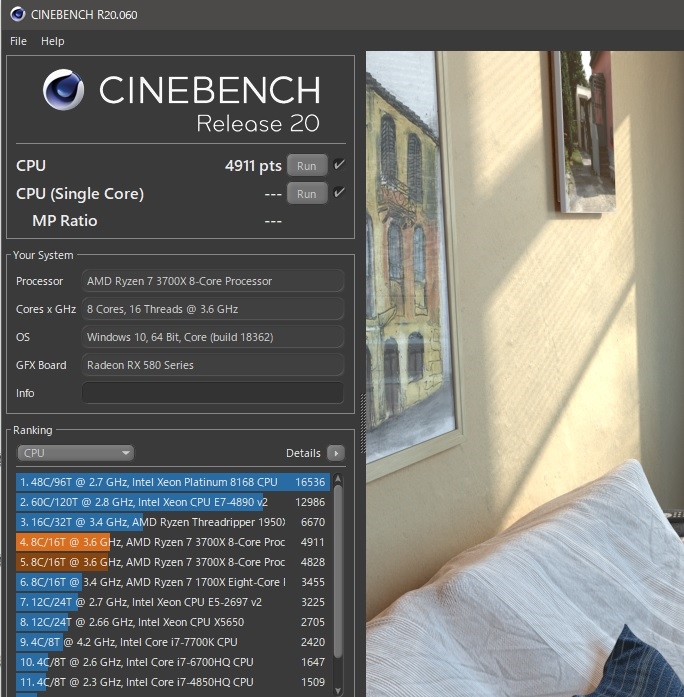Expand ranking Details with arrow button
The height and width of the screenshot is (697, 684).
click(x=336, y=453)
